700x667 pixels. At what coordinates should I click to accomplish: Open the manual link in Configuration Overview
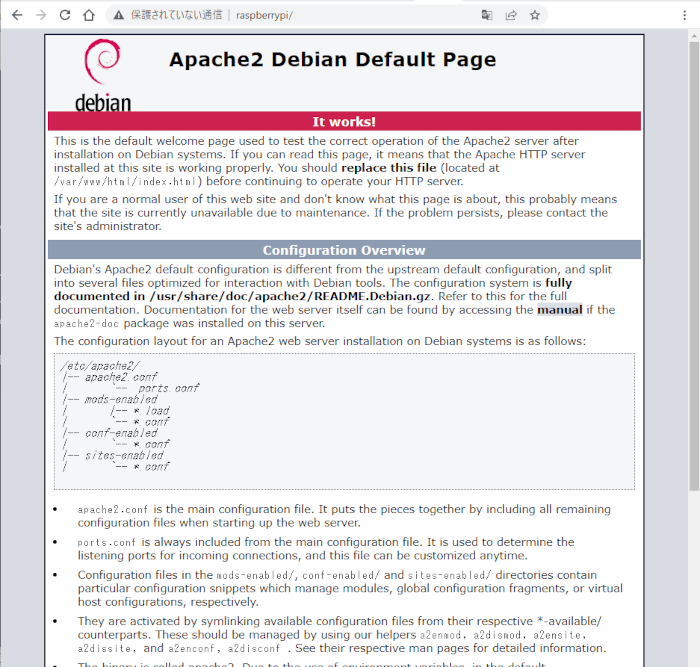click(x=560, y=310)
